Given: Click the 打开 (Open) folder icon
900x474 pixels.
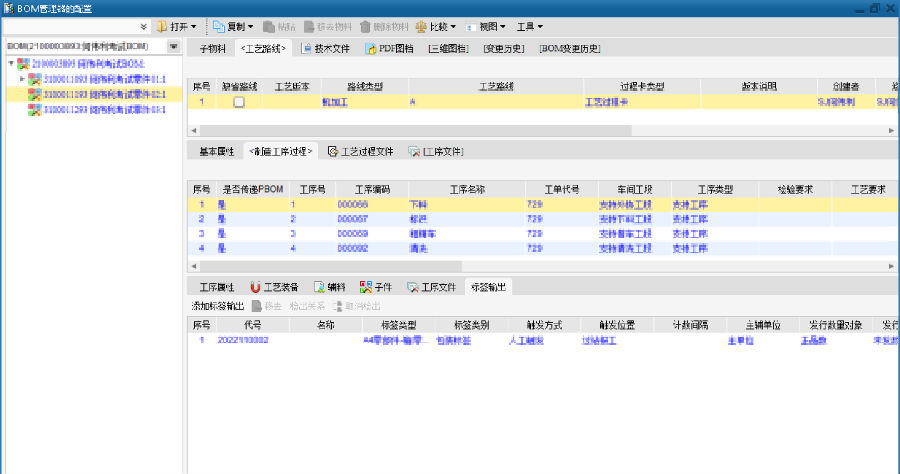Looking at the screenshot, I should [x=160, y=26].
